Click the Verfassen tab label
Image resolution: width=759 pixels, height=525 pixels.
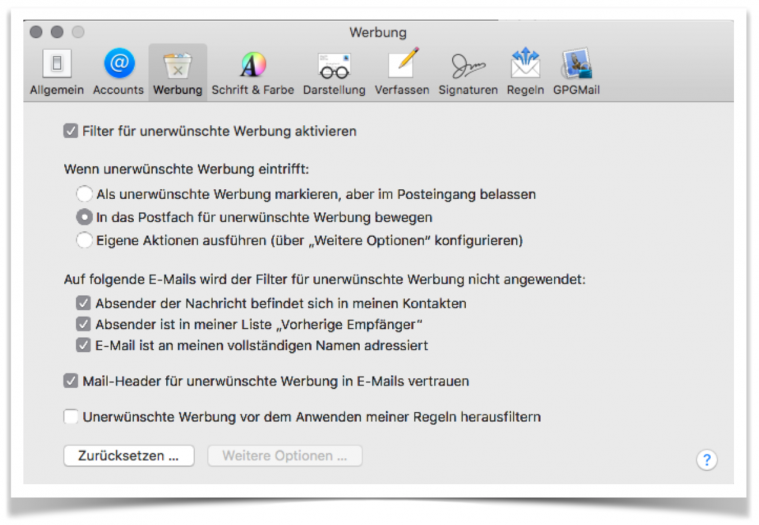tap(402, 90)
